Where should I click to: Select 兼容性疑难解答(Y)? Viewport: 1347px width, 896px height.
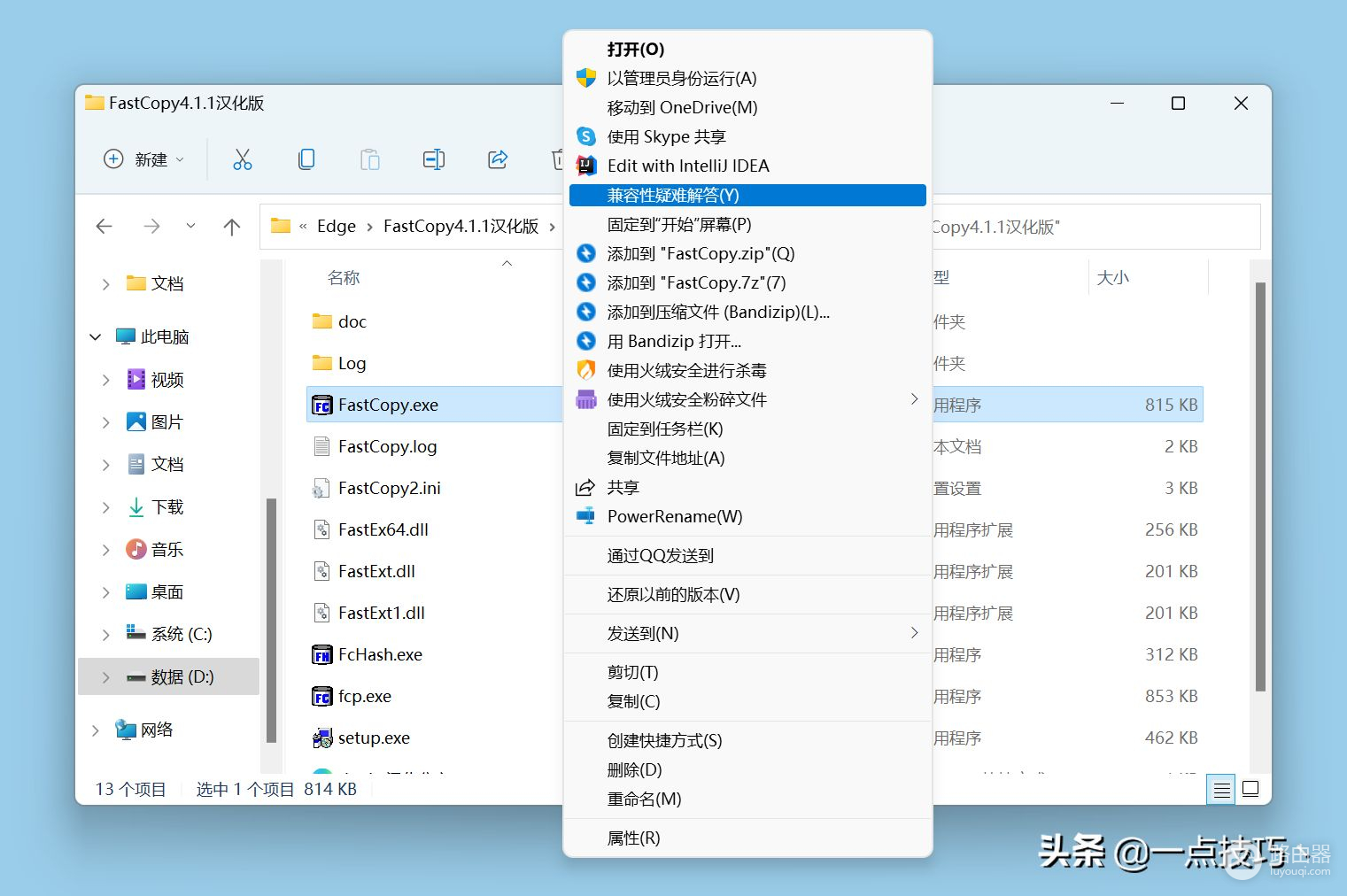click(747, 196)
